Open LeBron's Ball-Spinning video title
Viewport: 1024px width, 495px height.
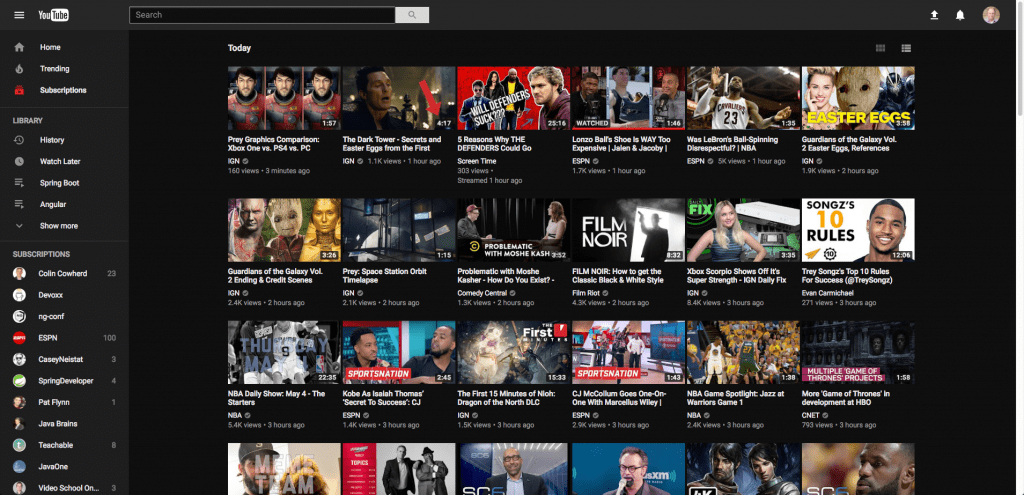click(x=733, y=144)
